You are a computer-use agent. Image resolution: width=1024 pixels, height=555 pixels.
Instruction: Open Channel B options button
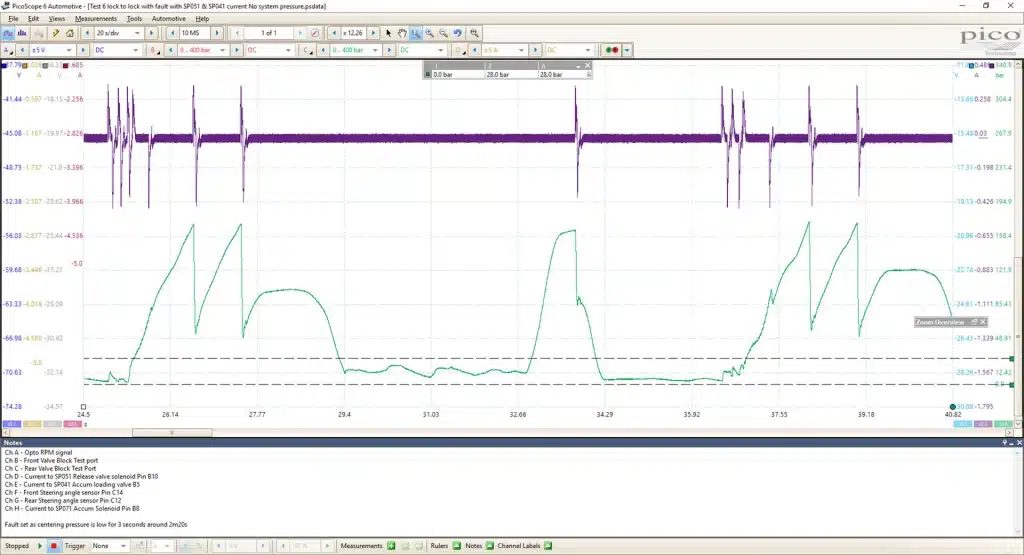click(154, 50)
